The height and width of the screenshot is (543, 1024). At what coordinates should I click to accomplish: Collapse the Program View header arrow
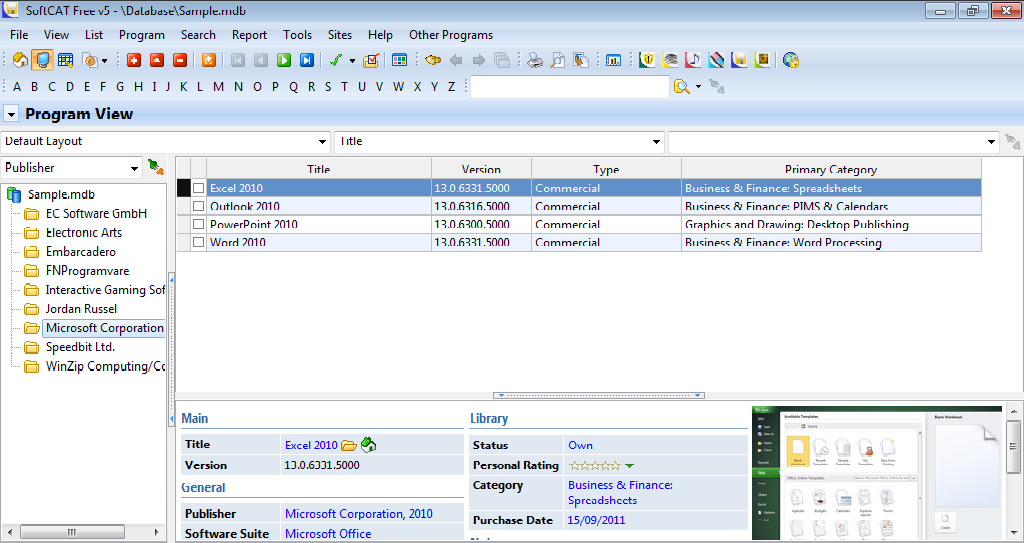click(10, 114)
